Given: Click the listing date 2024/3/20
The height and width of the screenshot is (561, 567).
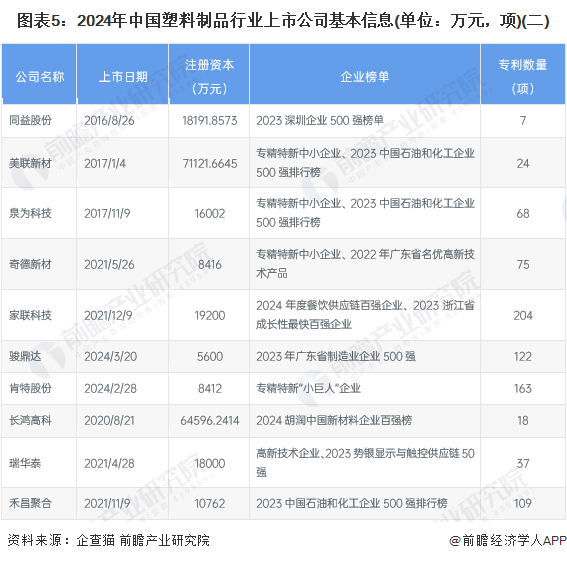Looking at the screenshot, I should click(x=111, y=356).
